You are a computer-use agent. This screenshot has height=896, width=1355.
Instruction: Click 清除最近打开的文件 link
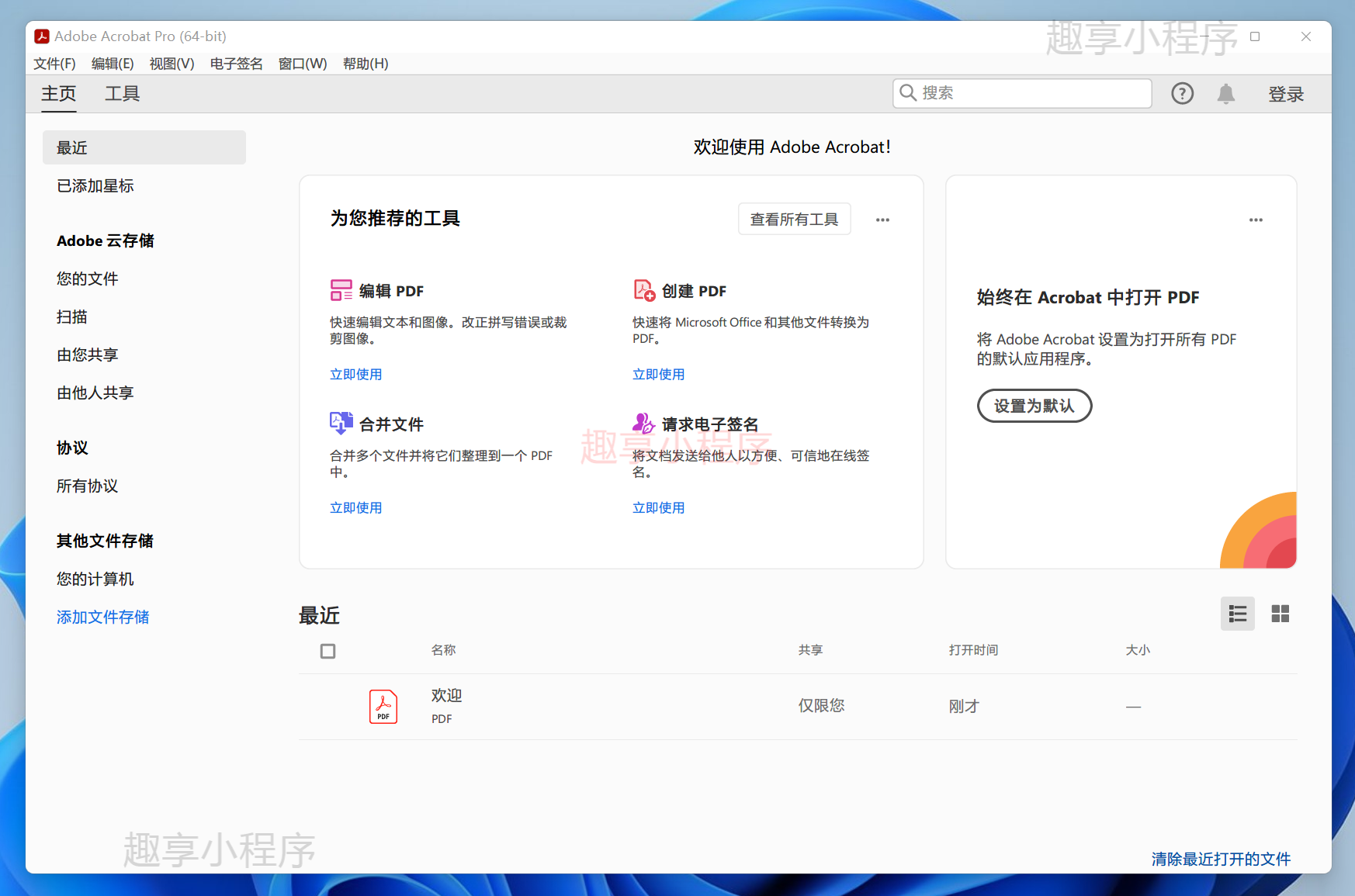click(1222, 859)
